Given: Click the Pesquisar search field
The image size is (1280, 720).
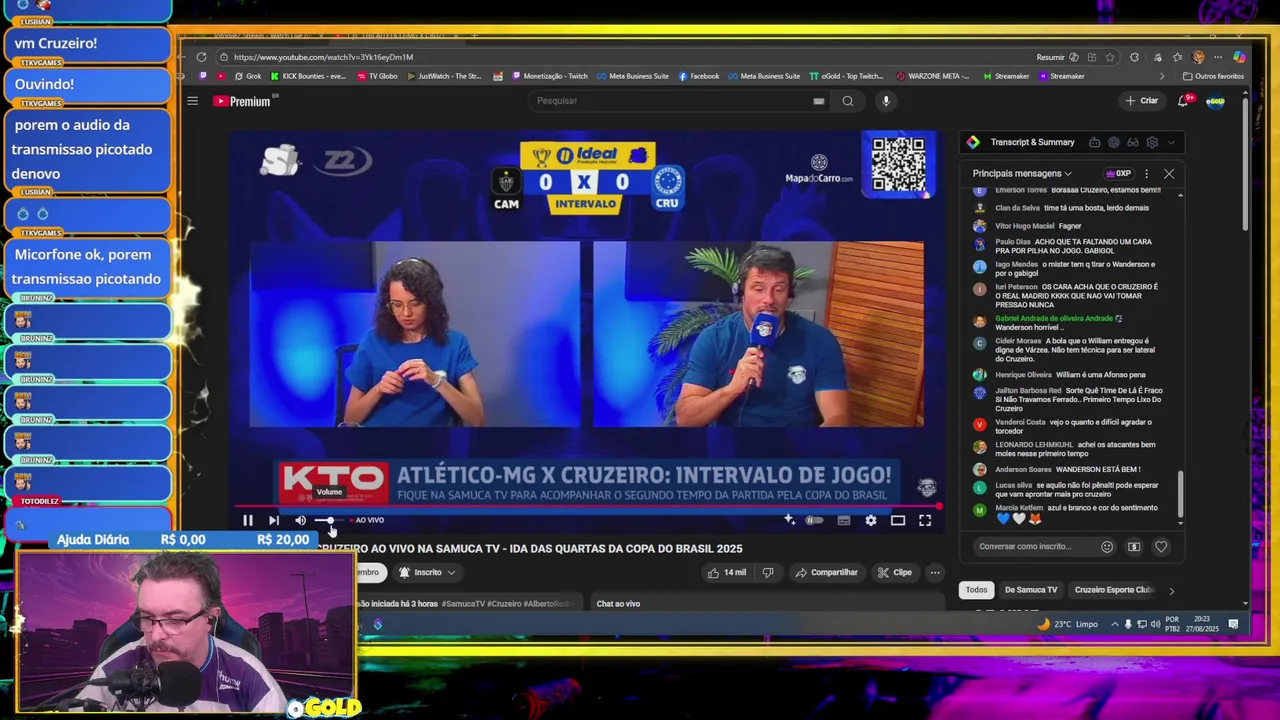Looking at the screenshot, I should [670, 100].
